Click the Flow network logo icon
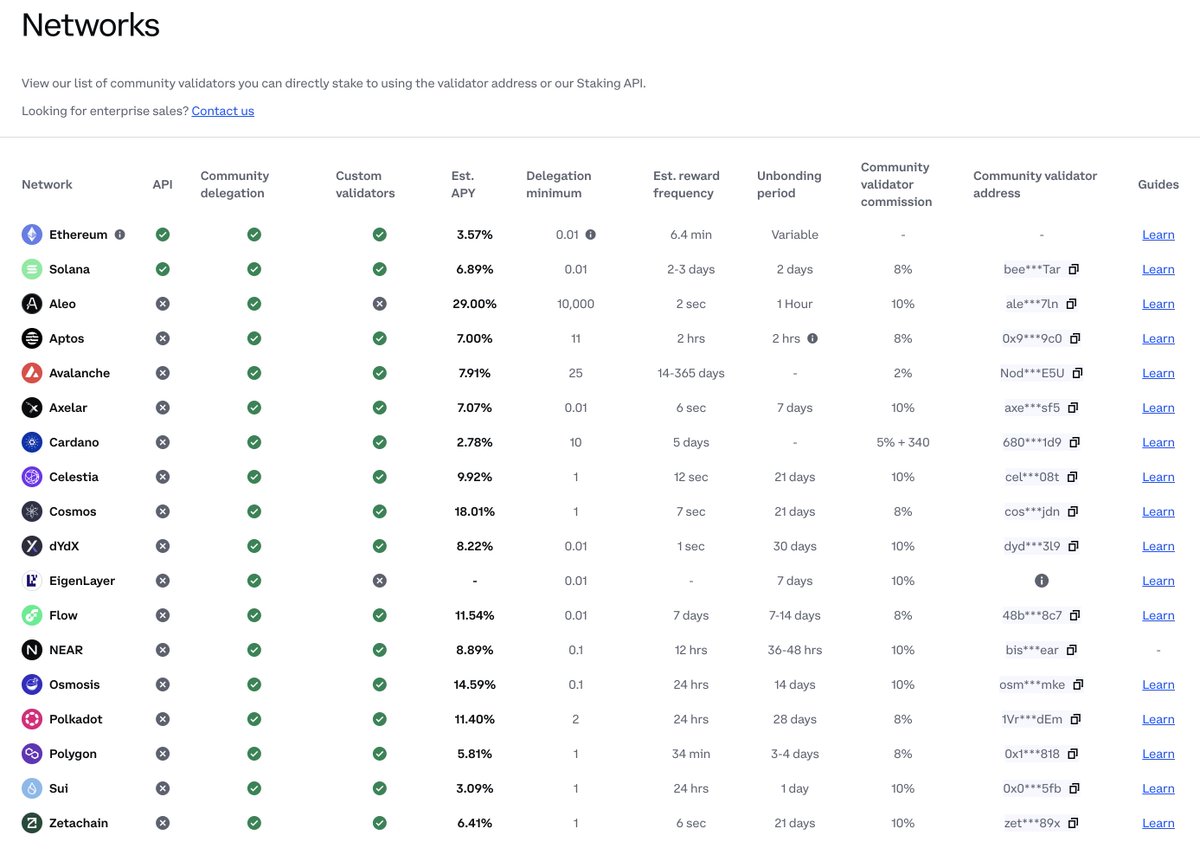Image resolution: width=1200 pixels, height=861 pixels. (x=32, y=616)
